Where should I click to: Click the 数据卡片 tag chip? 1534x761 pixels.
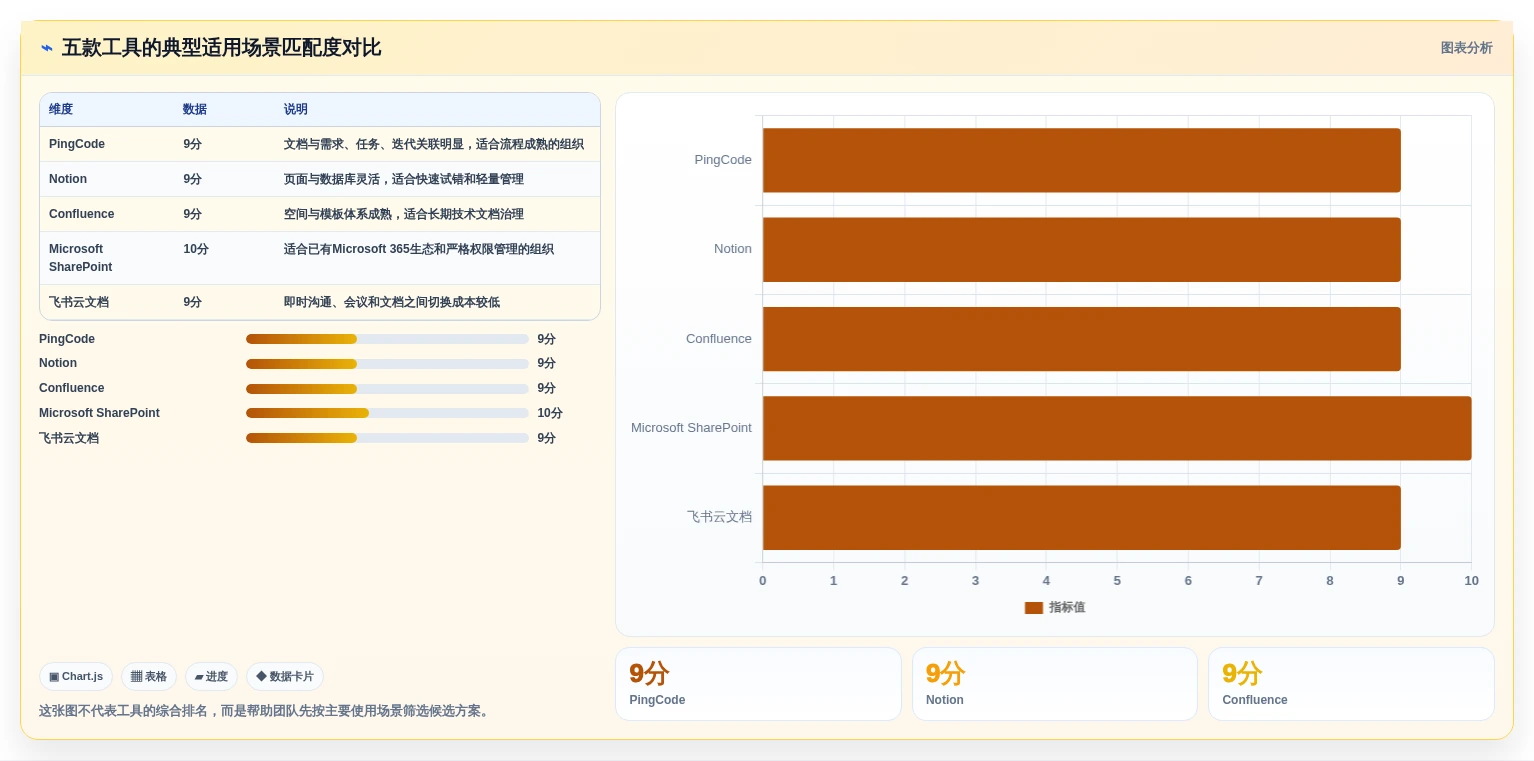click(x=285, y=677)
